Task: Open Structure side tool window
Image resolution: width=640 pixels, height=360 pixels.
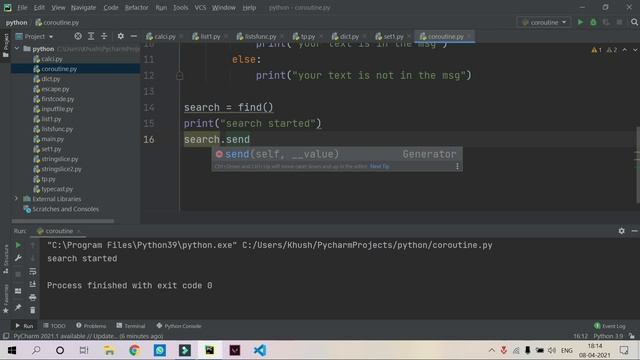Action: (6, 259)
